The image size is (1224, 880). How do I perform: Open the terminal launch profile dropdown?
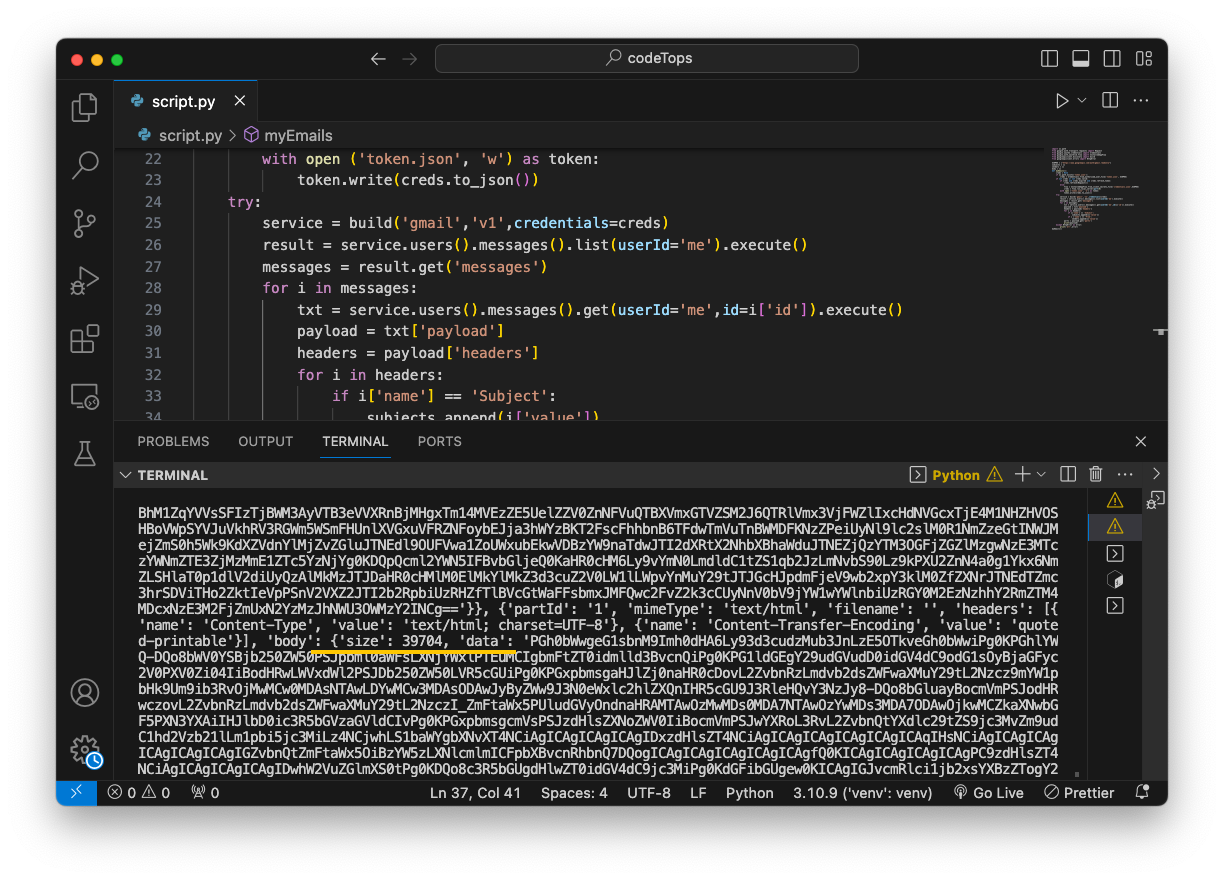(x=1041, y=474)
